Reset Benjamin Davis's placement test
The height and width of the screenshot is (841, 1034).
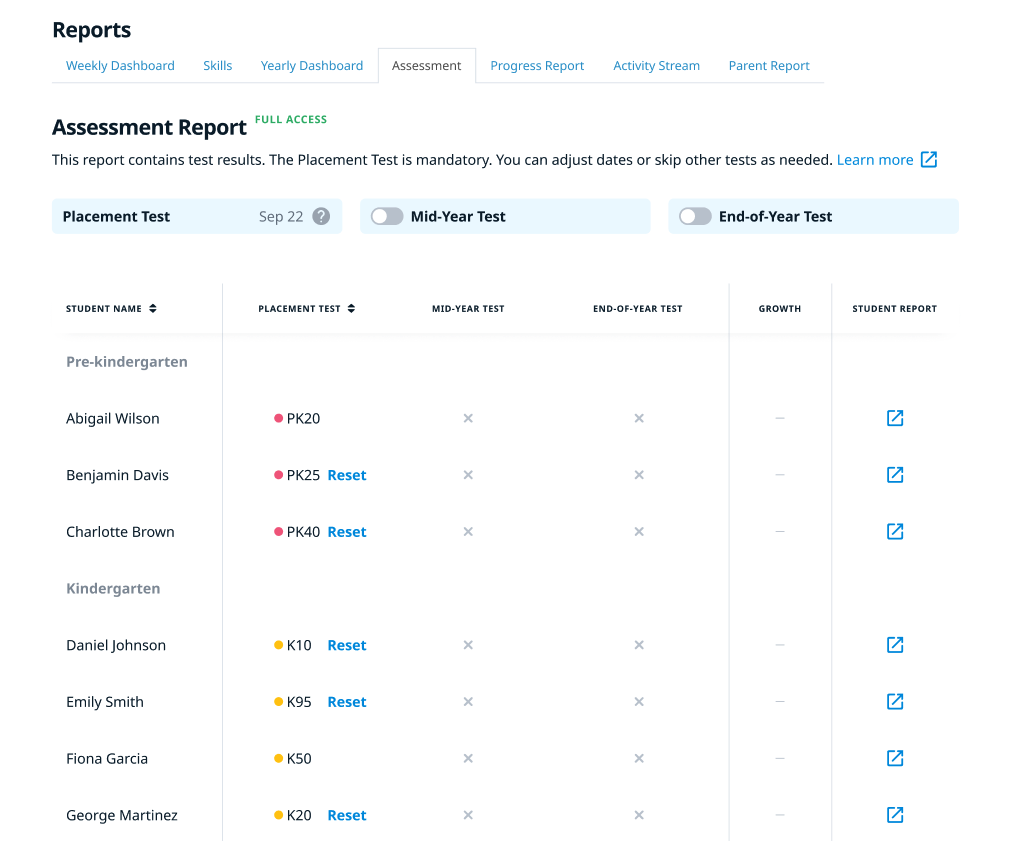[347, 475]
